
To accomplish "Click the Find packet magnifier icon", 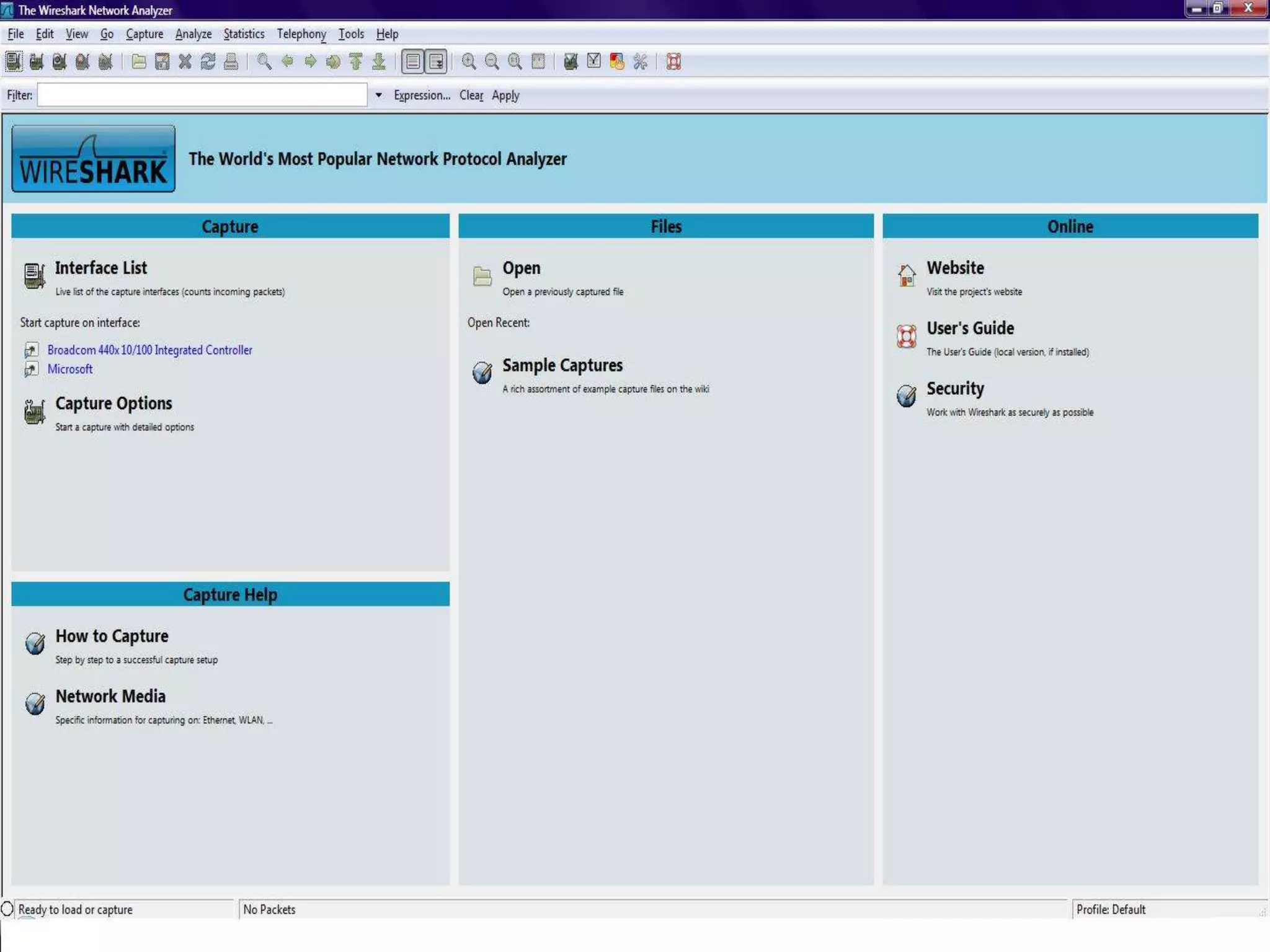I will [x=264, y=61].
